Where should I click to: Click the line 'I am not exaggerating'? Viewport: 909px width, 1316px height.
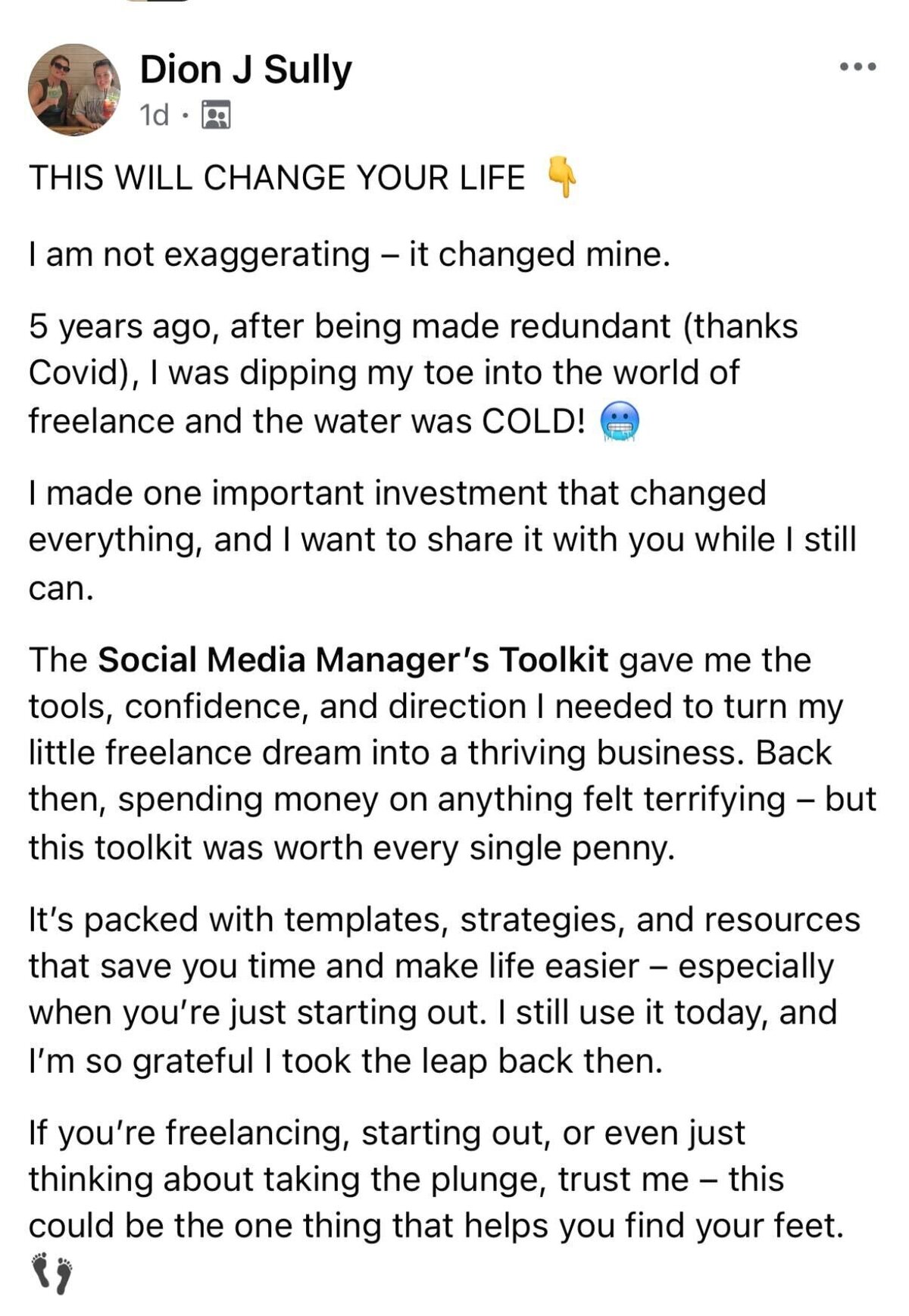tap(350, 254)
